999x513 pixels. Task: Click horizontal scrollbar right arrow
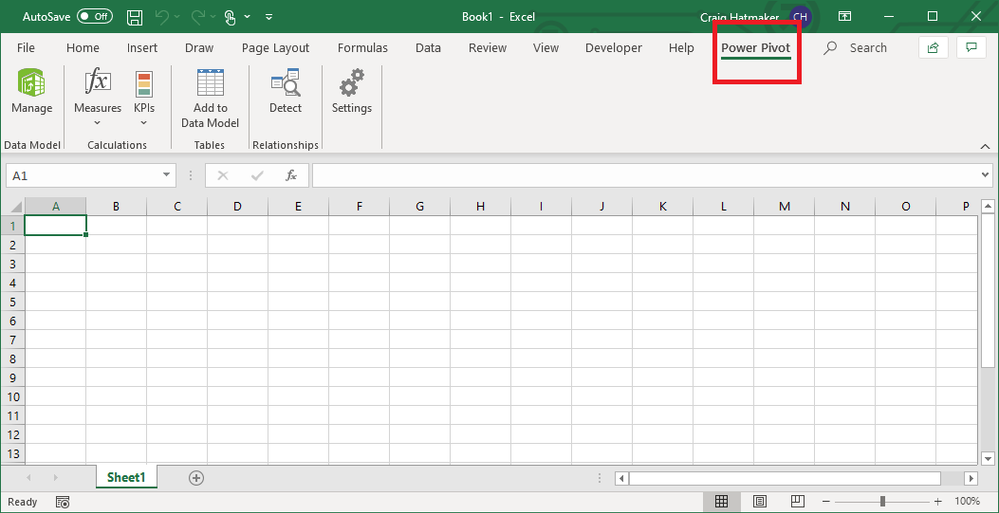[x=971, y=478]
